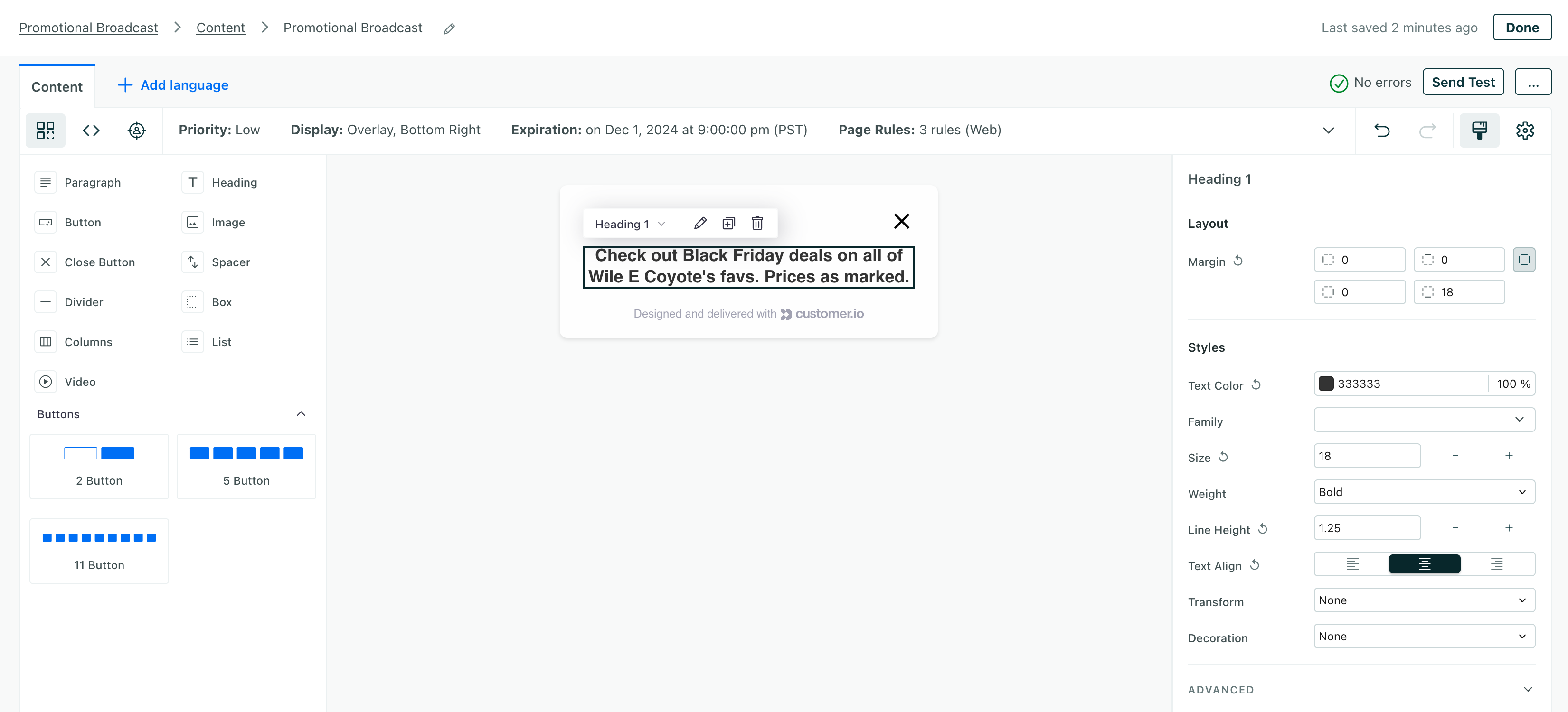This screenshot has height=712, width=1568.
Task: Click the code editor toggle icon
Action: (x=91, y=130)
